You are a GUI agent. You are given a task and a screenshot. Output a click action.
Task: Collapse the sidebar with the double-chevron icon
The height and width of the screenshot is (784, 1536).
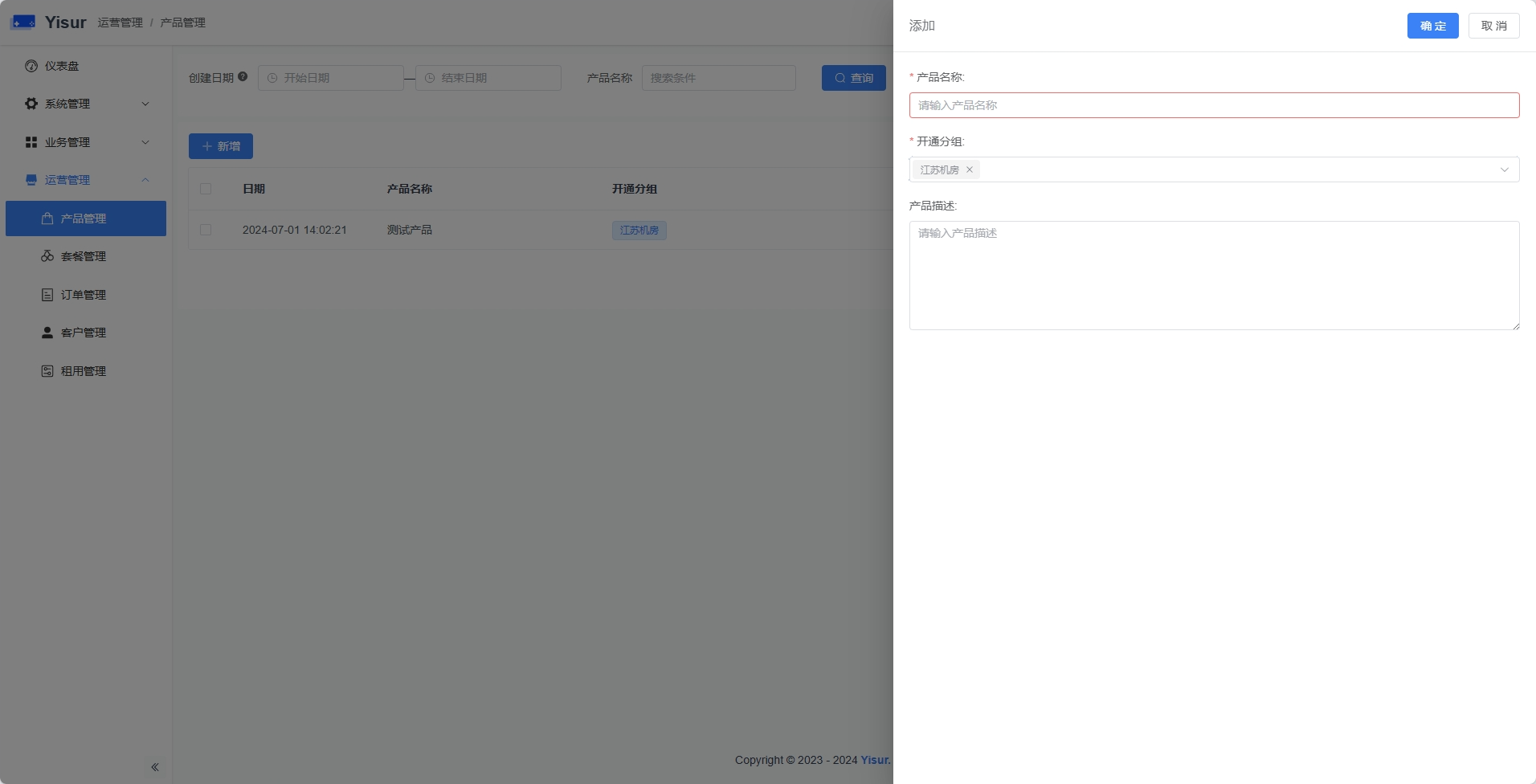(x=155, y=767)
